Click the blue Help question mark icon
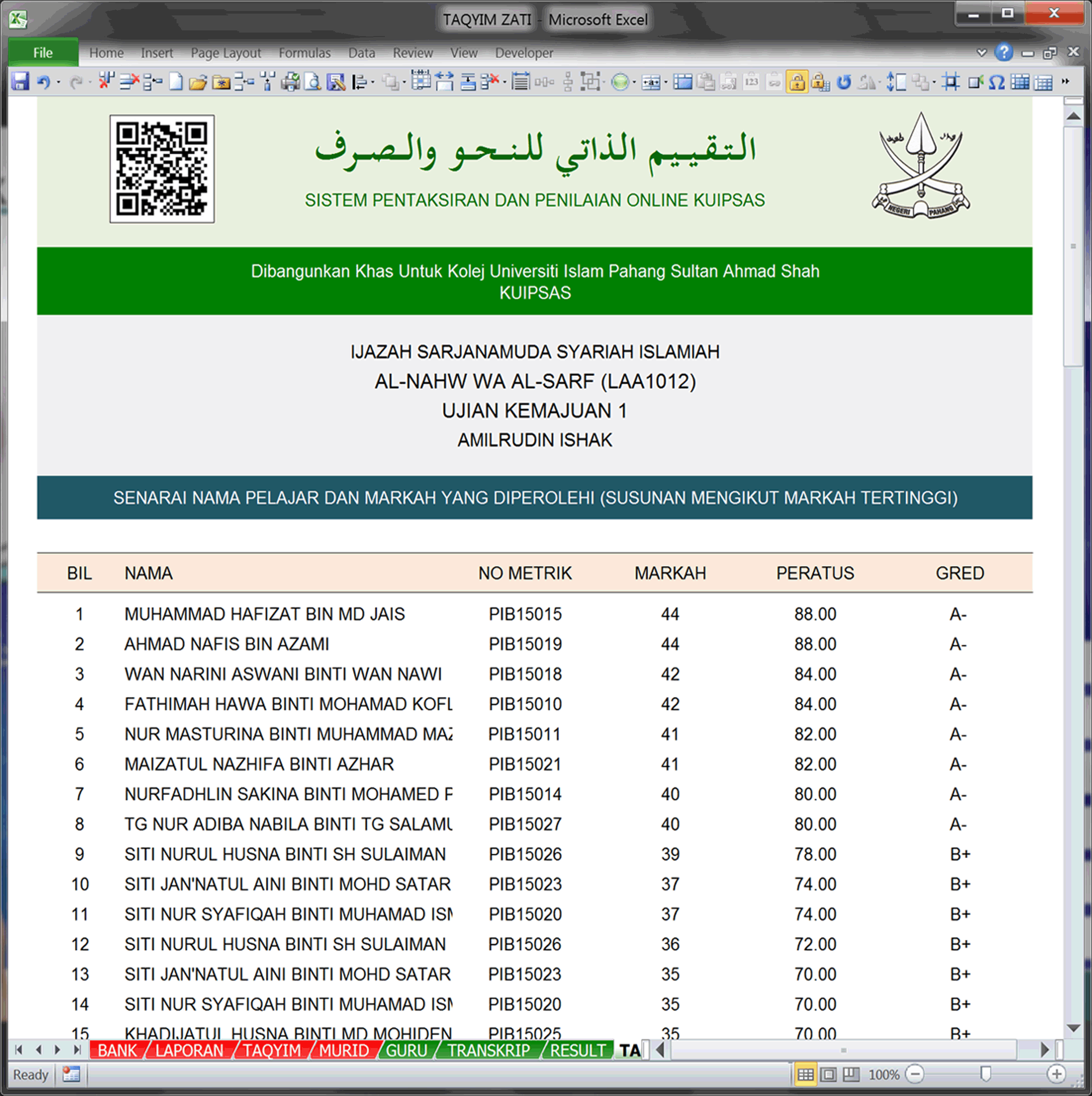 (1003, 52)
